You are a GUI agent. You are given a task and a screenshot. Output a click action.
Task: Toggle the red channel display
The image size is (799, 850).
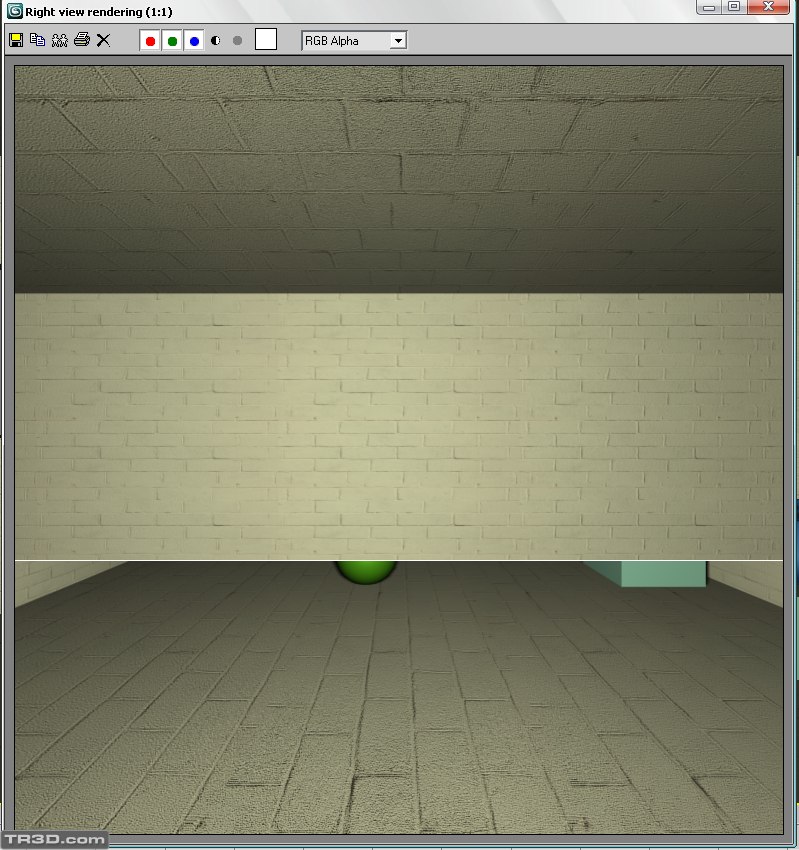[150, 41]
